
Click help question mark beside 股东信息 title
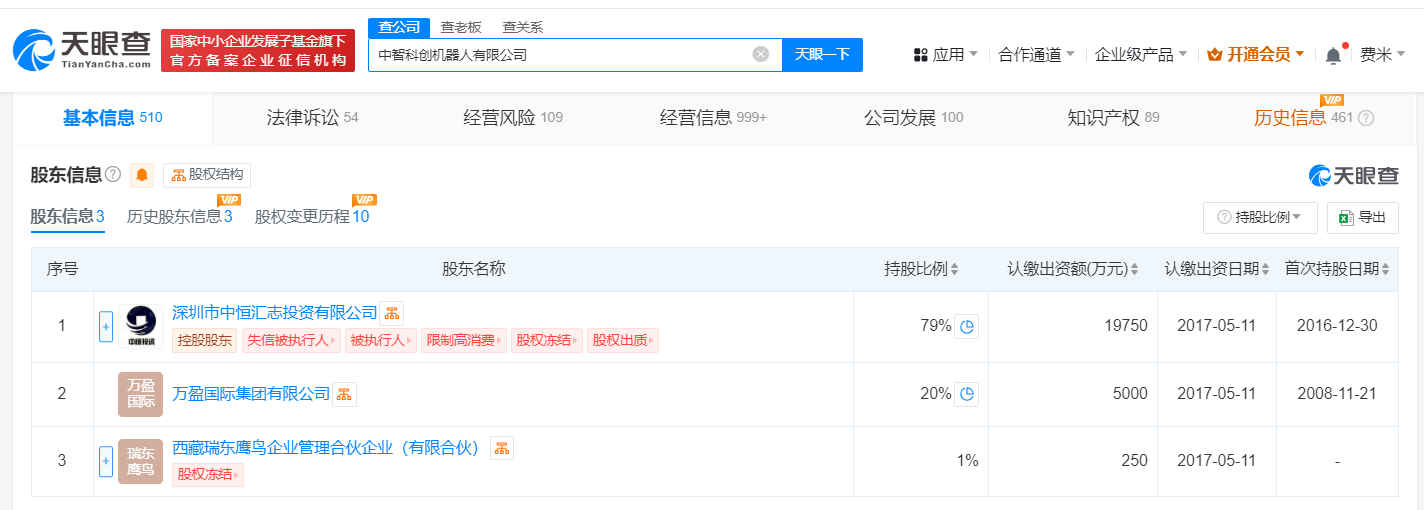(x=113, y=175)
